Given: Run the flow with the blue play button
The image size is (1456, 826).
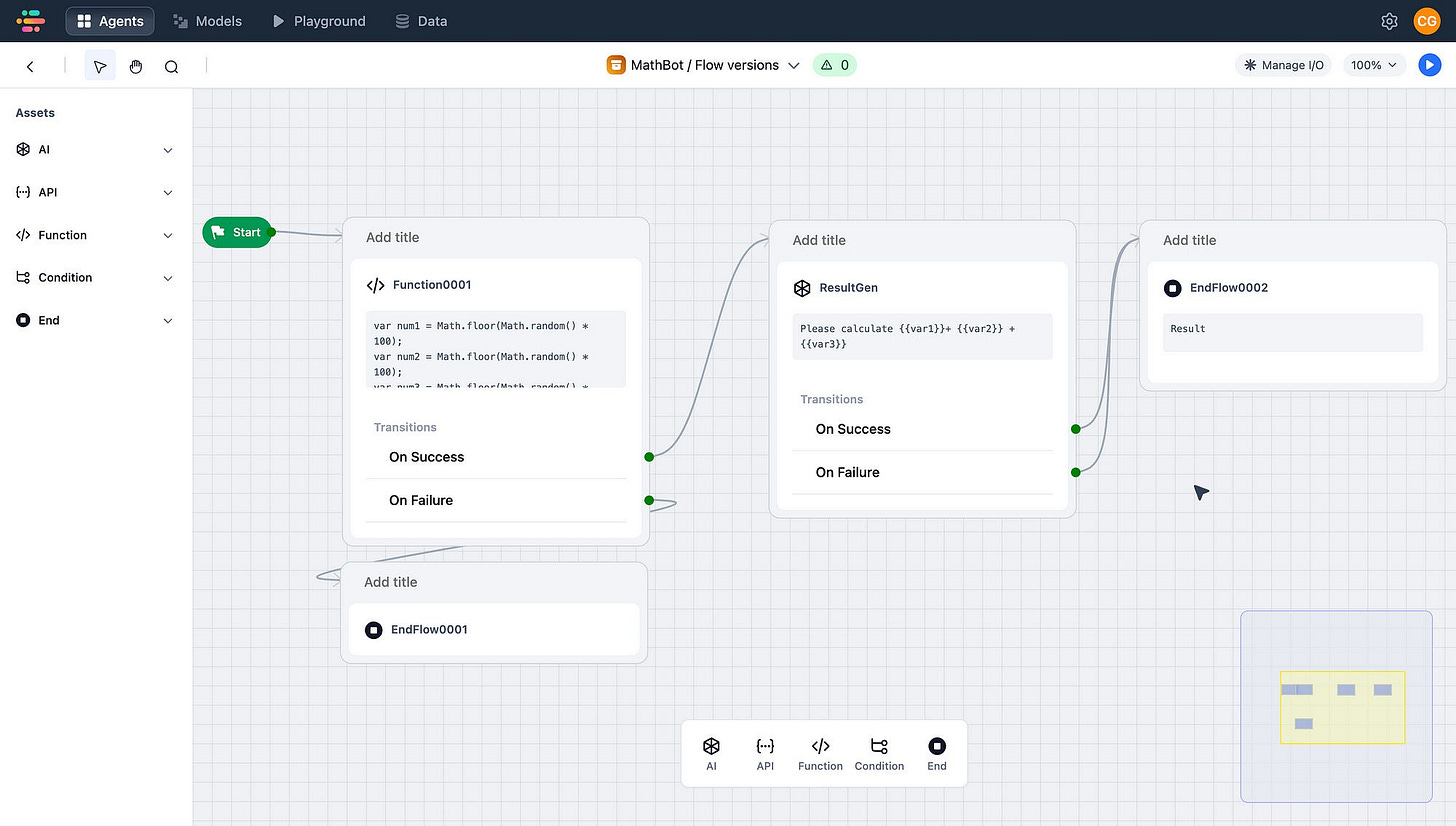Looking at the screenshot, I should point(1429,65).
